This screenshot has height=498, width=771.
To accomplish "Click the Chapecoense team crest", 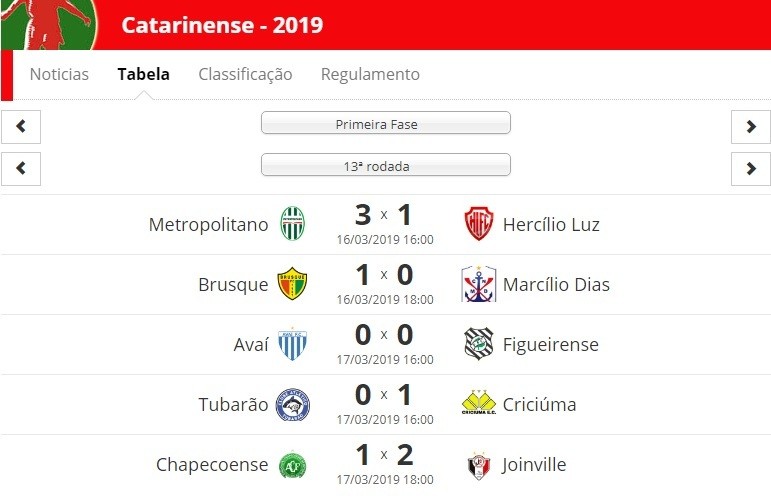I will pos(293,465).
